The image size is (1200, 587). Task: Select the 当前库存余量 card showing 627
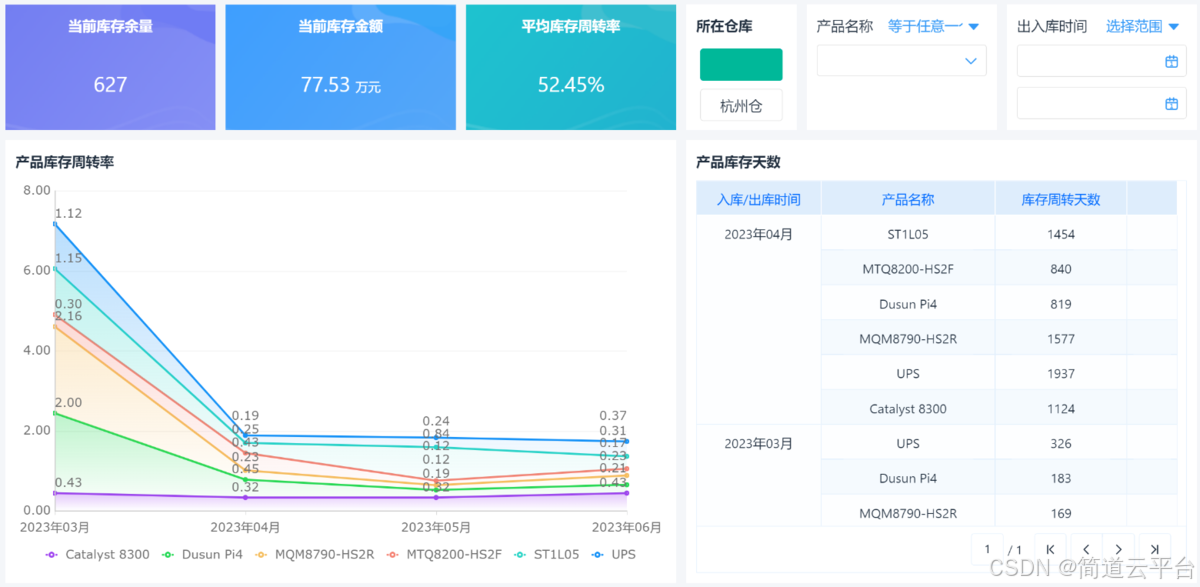(110, 67)
